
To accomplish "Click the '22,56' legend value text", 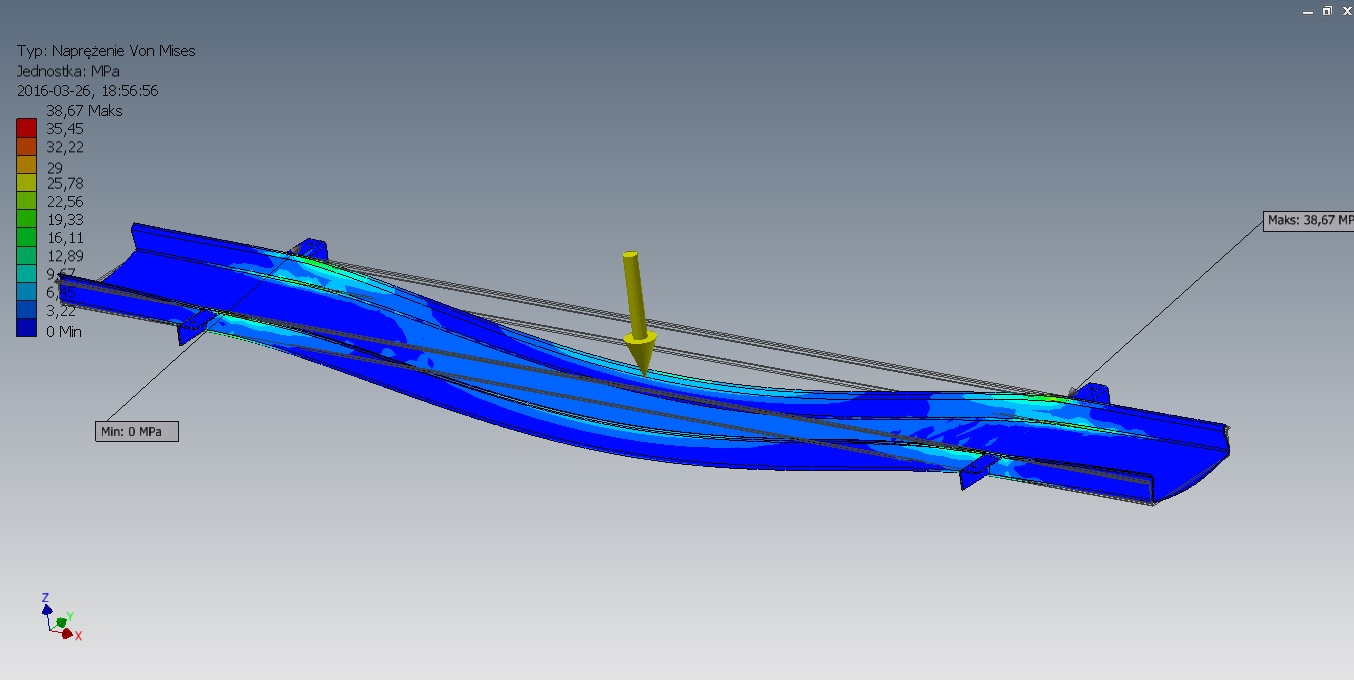I will click(x=65, y=202).
